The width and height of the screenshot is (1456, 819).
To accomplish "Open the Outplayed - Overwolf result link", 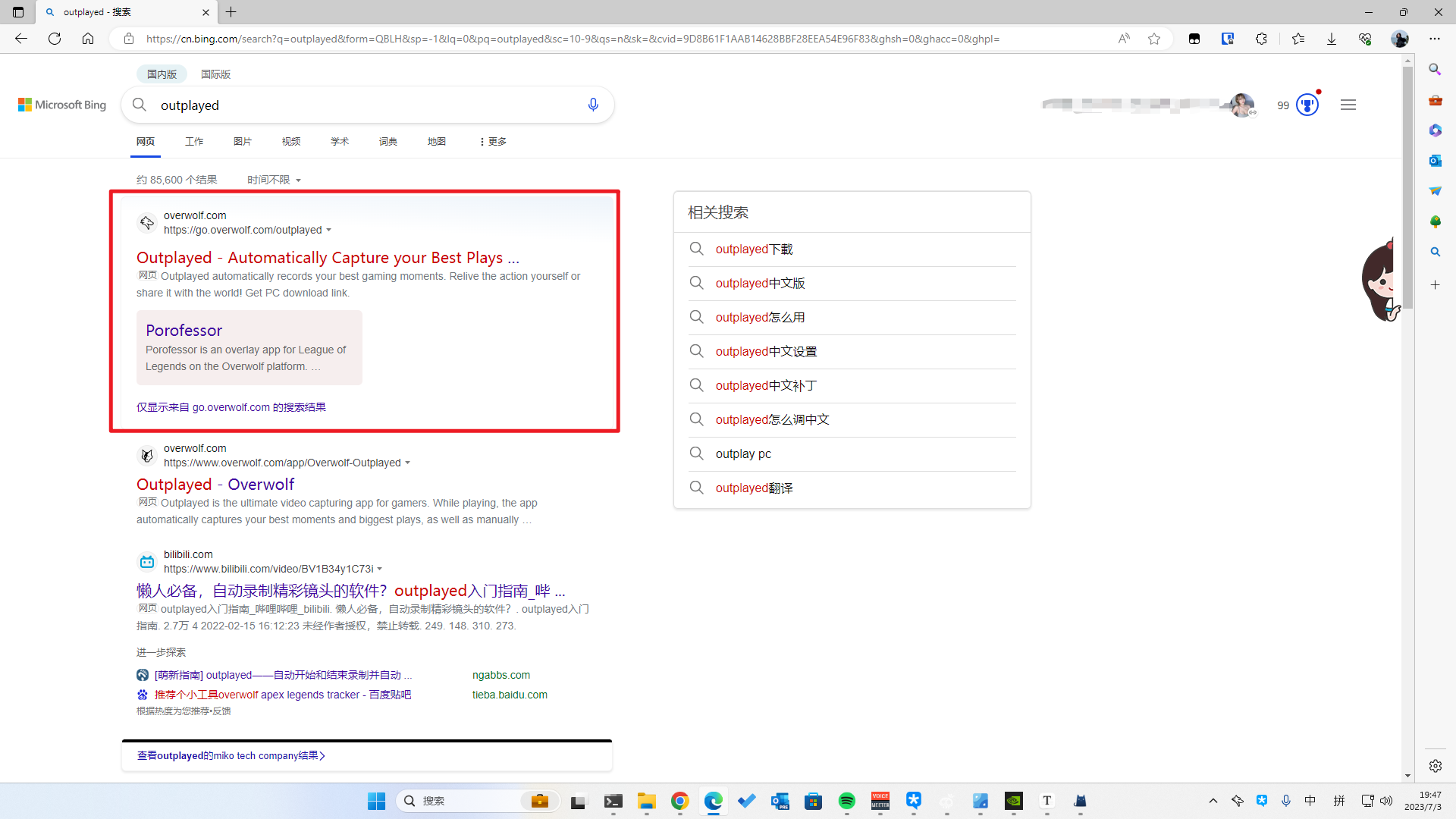I will click(x=215, y=484).
